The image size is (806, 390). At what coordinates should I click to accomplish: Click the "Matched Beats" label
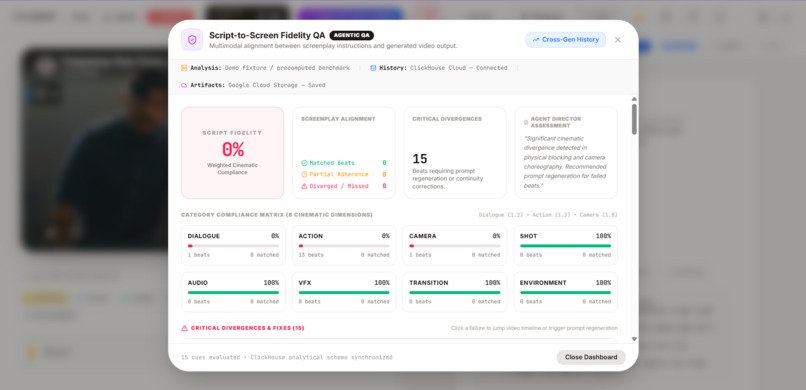click(332, 163)
